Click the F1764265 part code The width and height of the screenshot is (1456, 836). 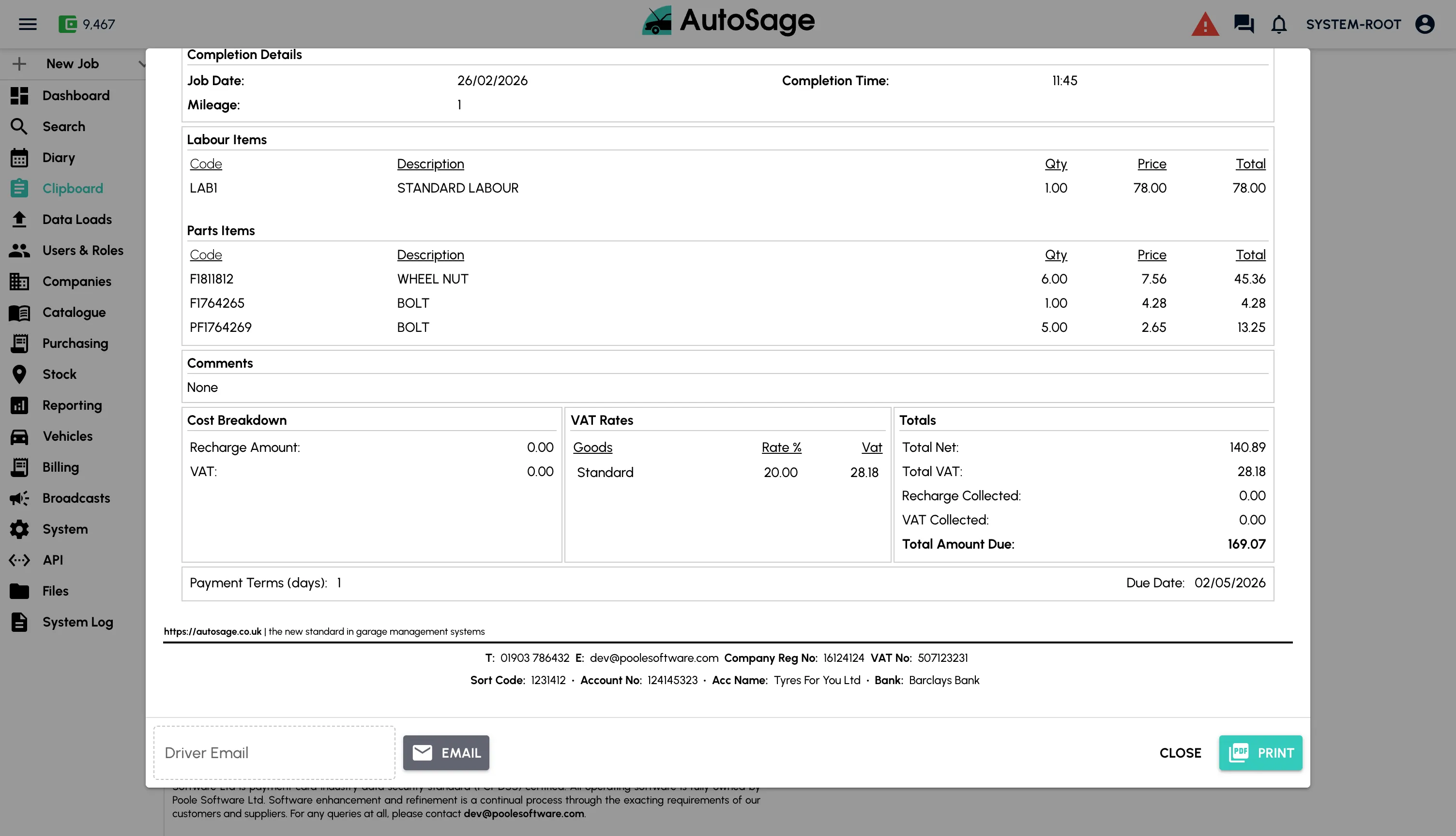[x=217, y=303]
